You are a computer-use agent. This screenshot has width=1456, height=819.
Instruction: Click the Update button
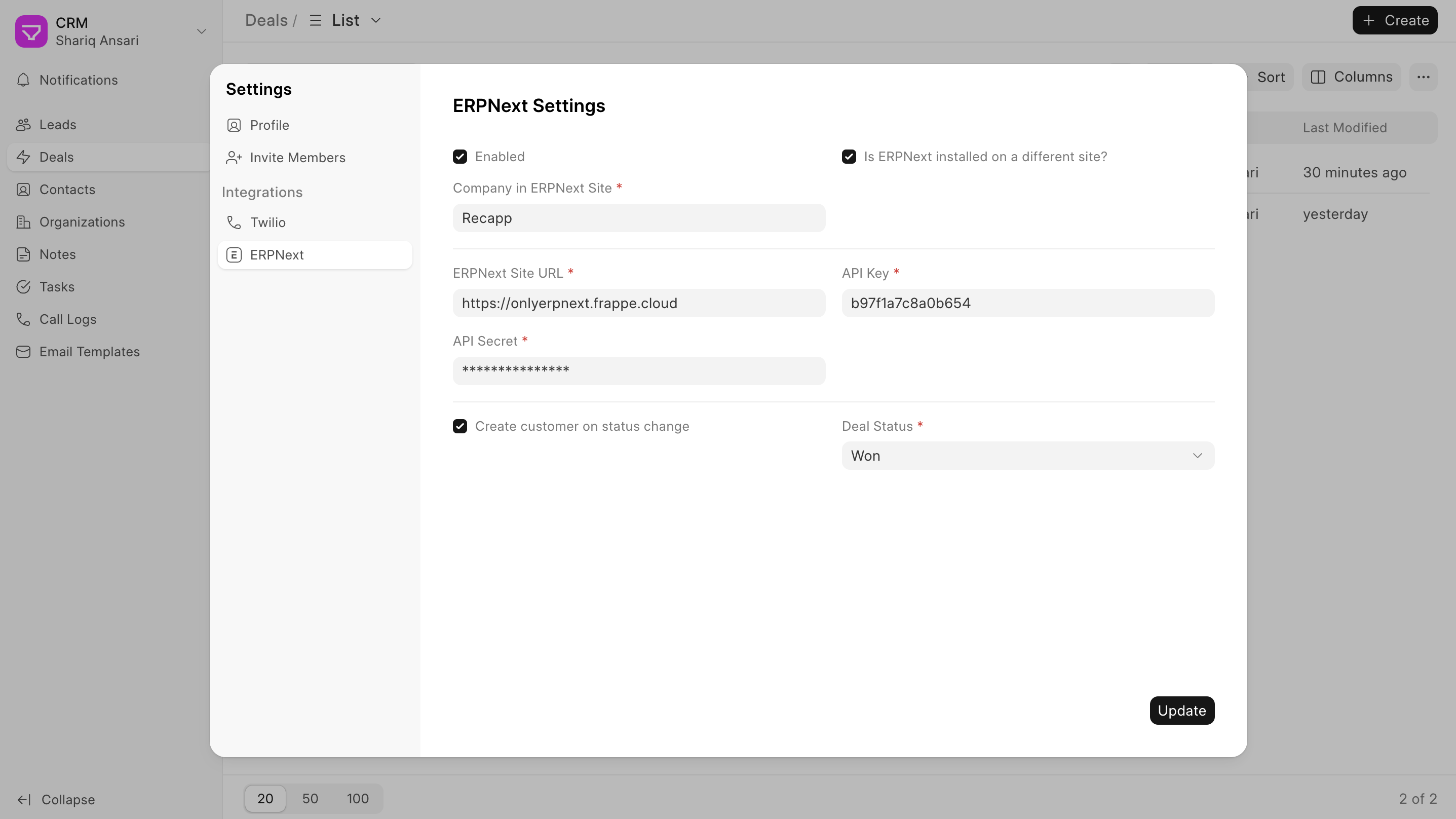point(1182,710)
